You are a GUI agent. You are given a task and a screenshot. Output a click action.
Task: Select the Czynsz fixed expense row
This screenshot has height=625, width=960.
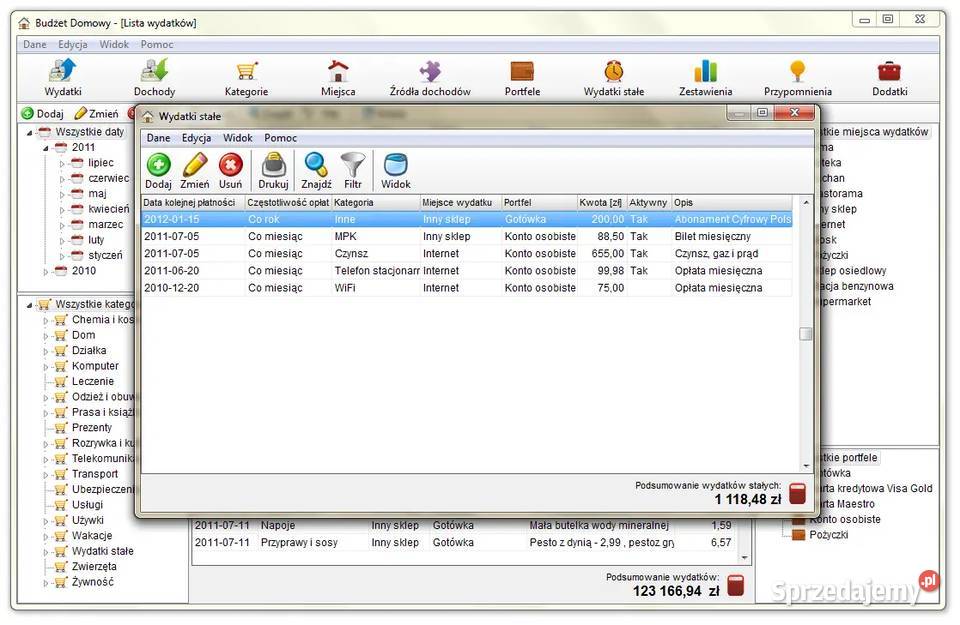350,254
